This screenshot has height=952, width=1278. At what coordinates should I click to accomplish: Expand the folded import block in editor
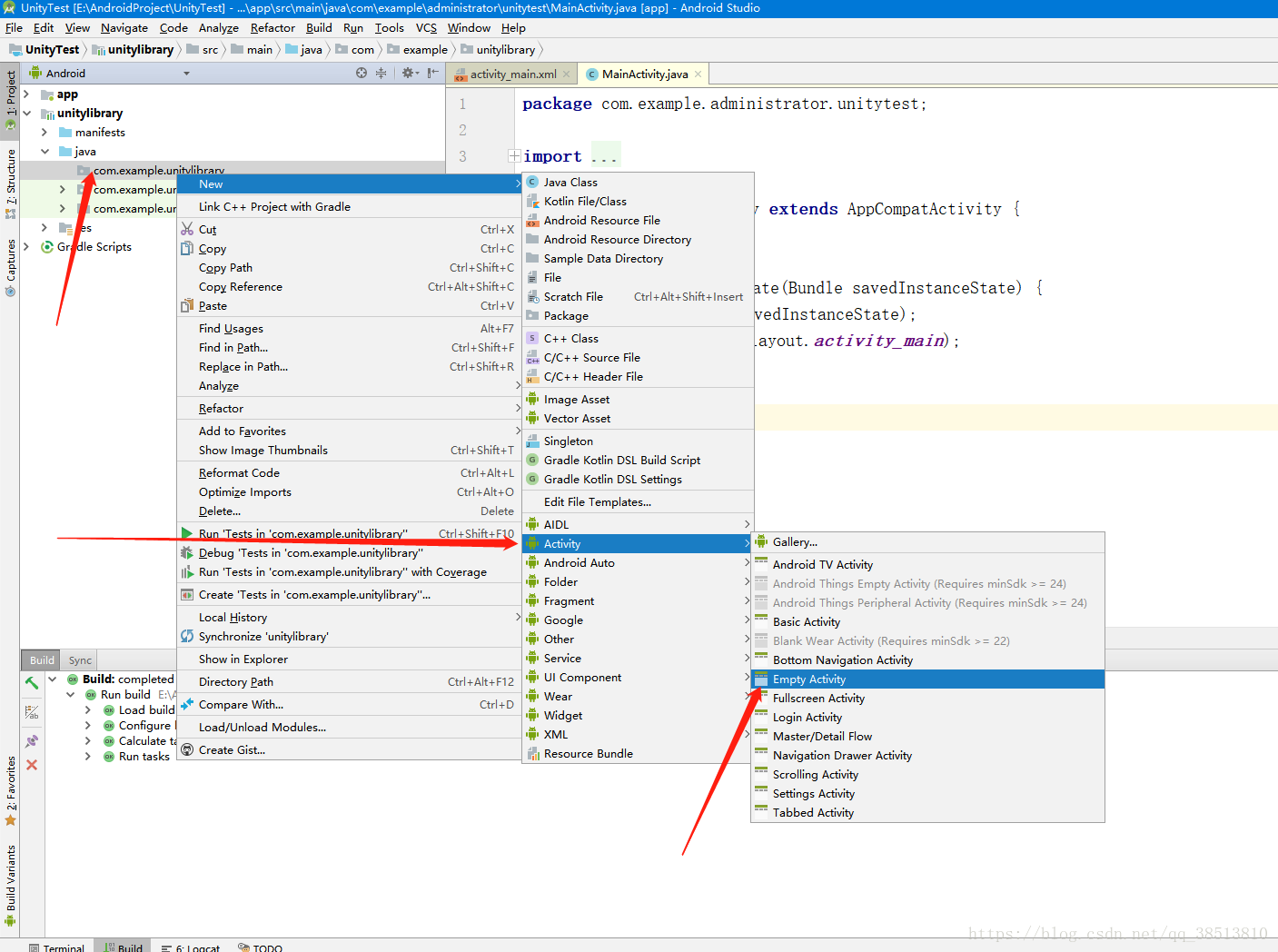514,156
